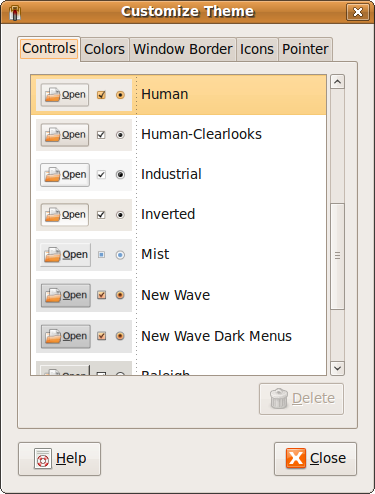Switch to the Colors tab

click(105, 49)
